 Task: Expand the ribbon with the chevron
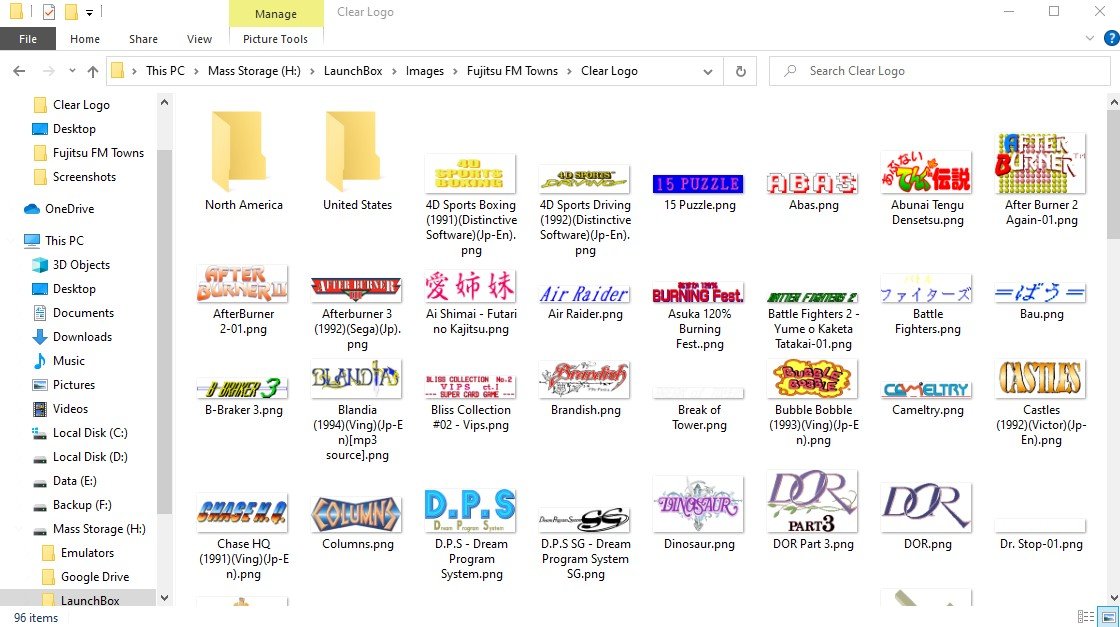[1089, 39]
